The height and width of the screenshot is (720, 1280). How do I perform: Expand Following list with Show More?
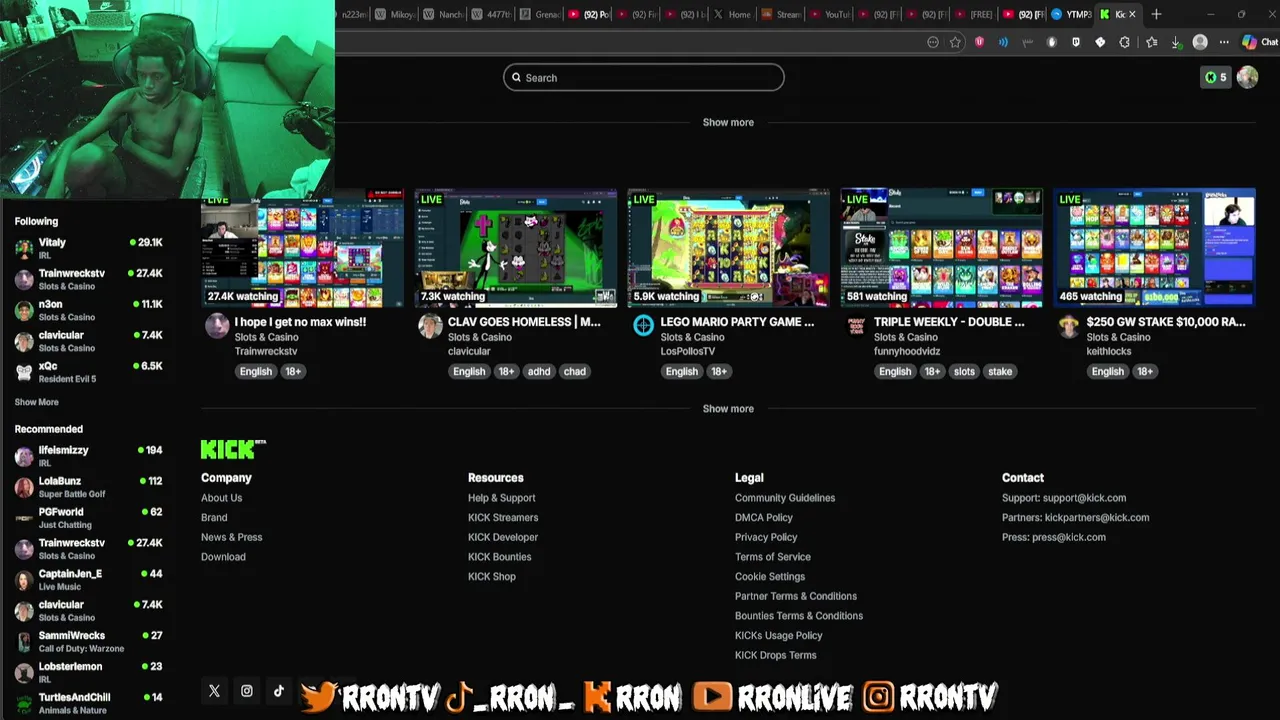point(36,402)
